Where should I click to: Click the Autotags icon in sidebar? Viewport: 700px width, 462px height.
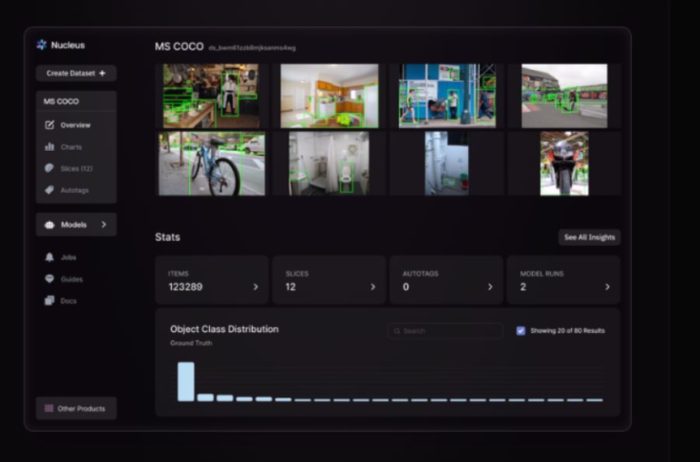50,189
